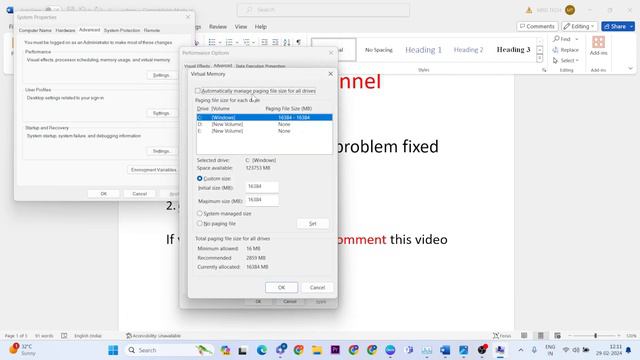This screenshot has height=360, width=640.
Task: Open the Add-ins button in Word ribbon
Action: (x=598, y=45)
